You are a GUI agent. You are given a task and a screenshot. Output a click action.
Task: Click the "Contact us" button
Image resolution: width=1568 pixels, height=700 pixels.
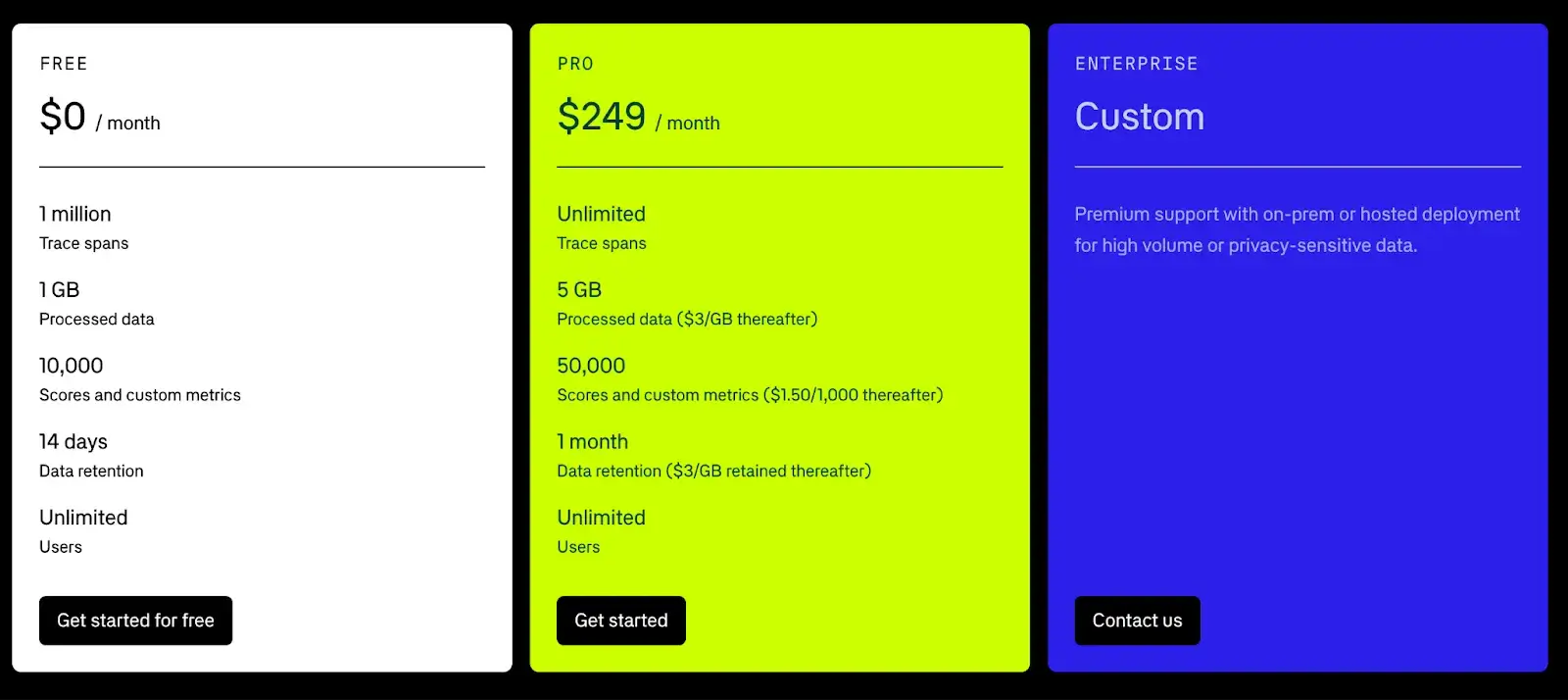tap(1137, 621)
